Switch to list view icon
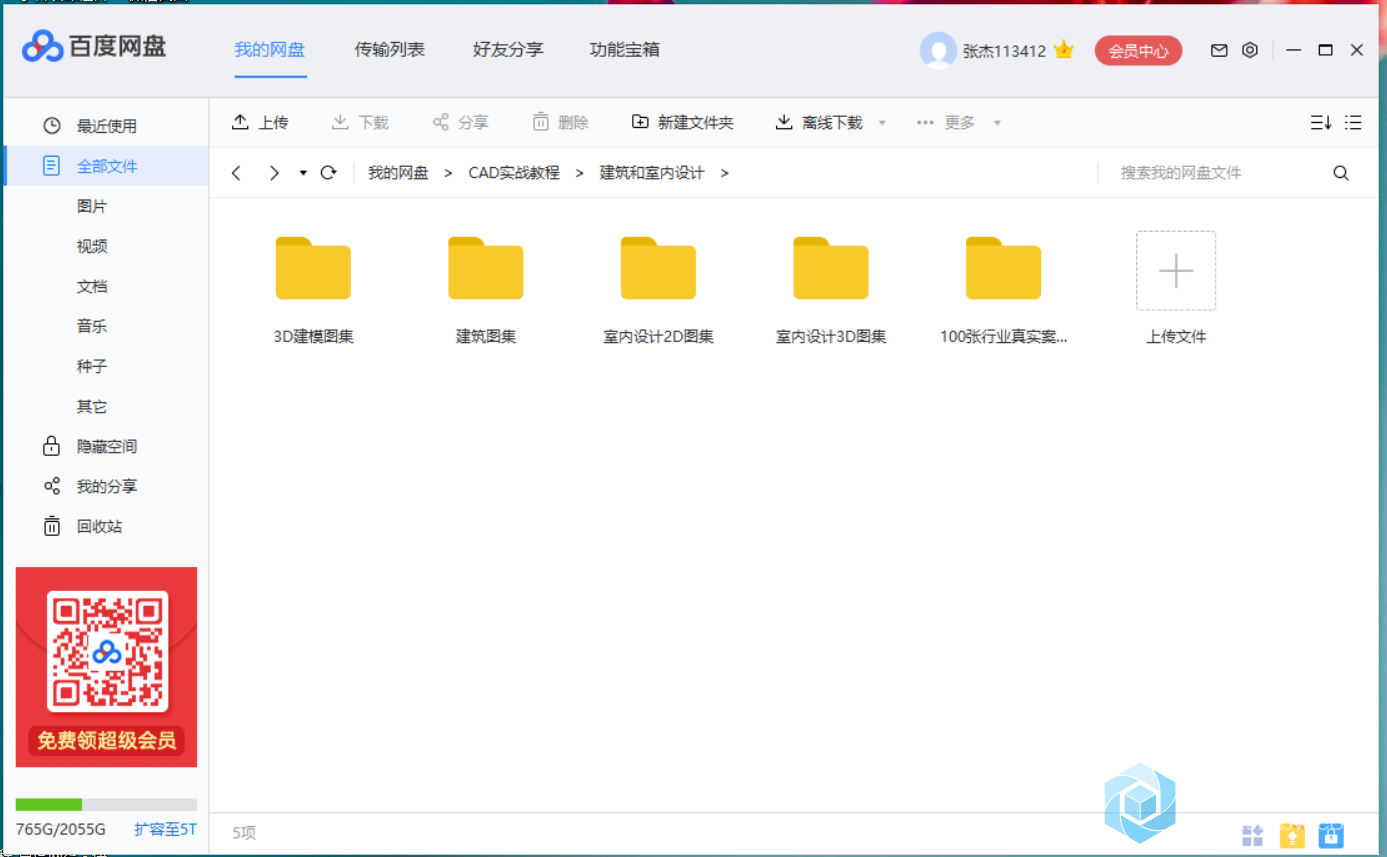This screenshot has width=1387, height=857. click(x=1353, y=122)
